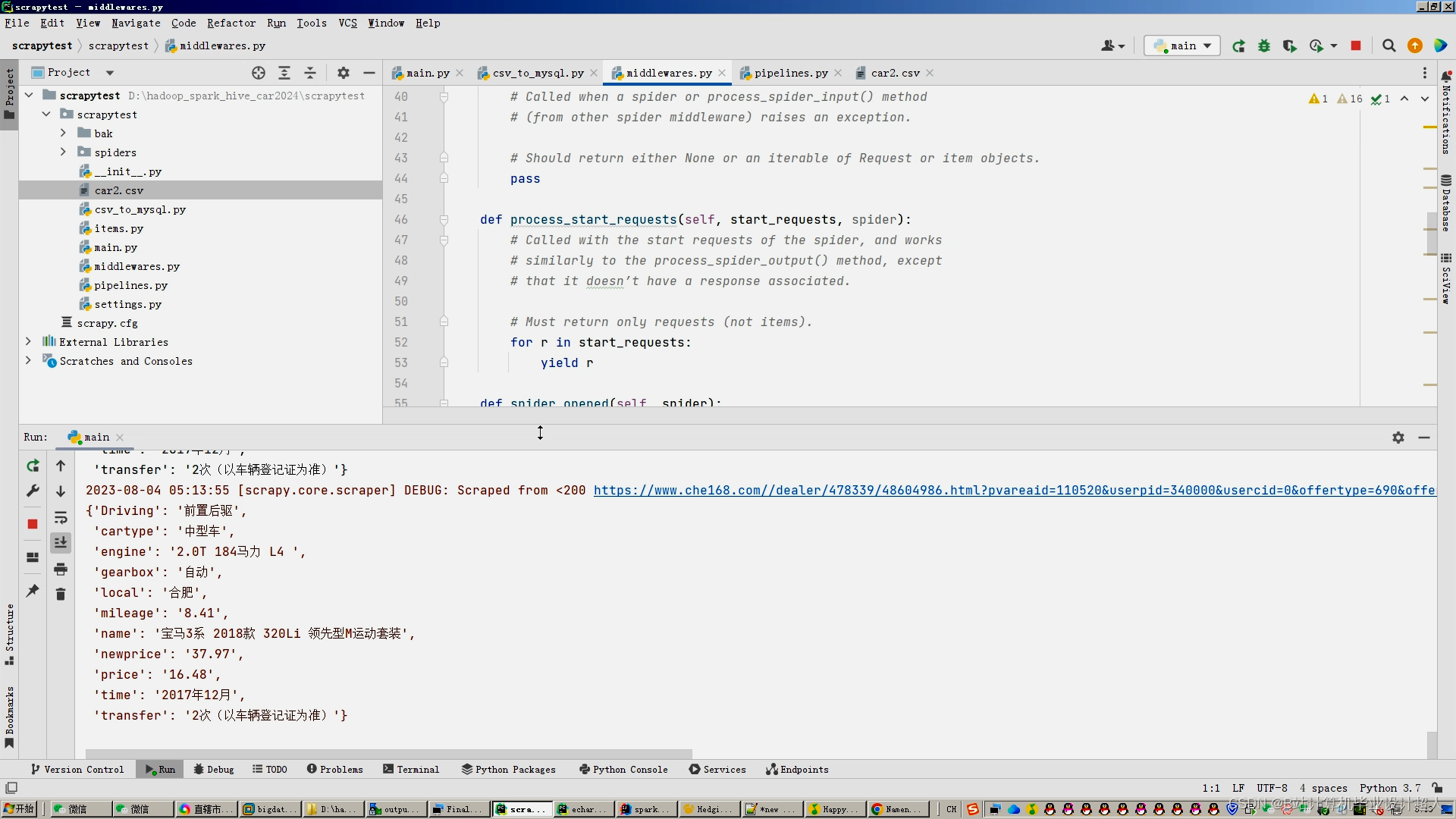Expand External Libraries tree node

[x=28, y=342]
